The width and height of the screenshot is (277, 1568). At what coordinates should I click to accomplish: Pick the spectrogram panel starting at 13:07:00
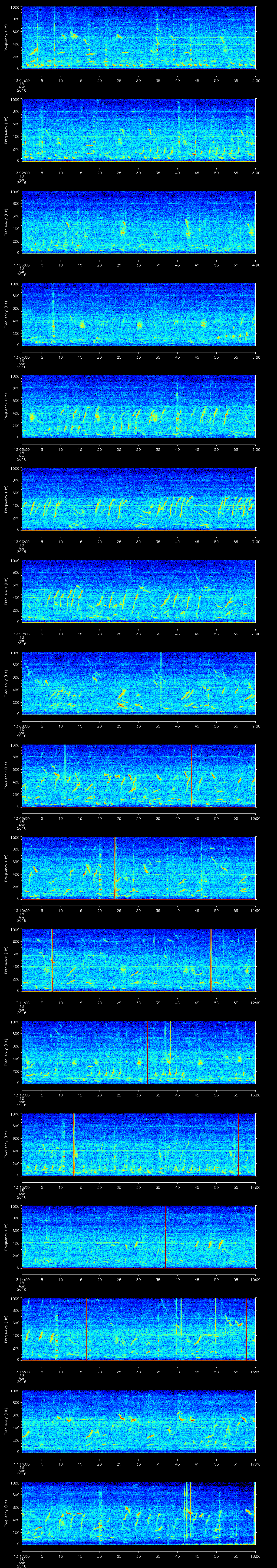(139, 591)
